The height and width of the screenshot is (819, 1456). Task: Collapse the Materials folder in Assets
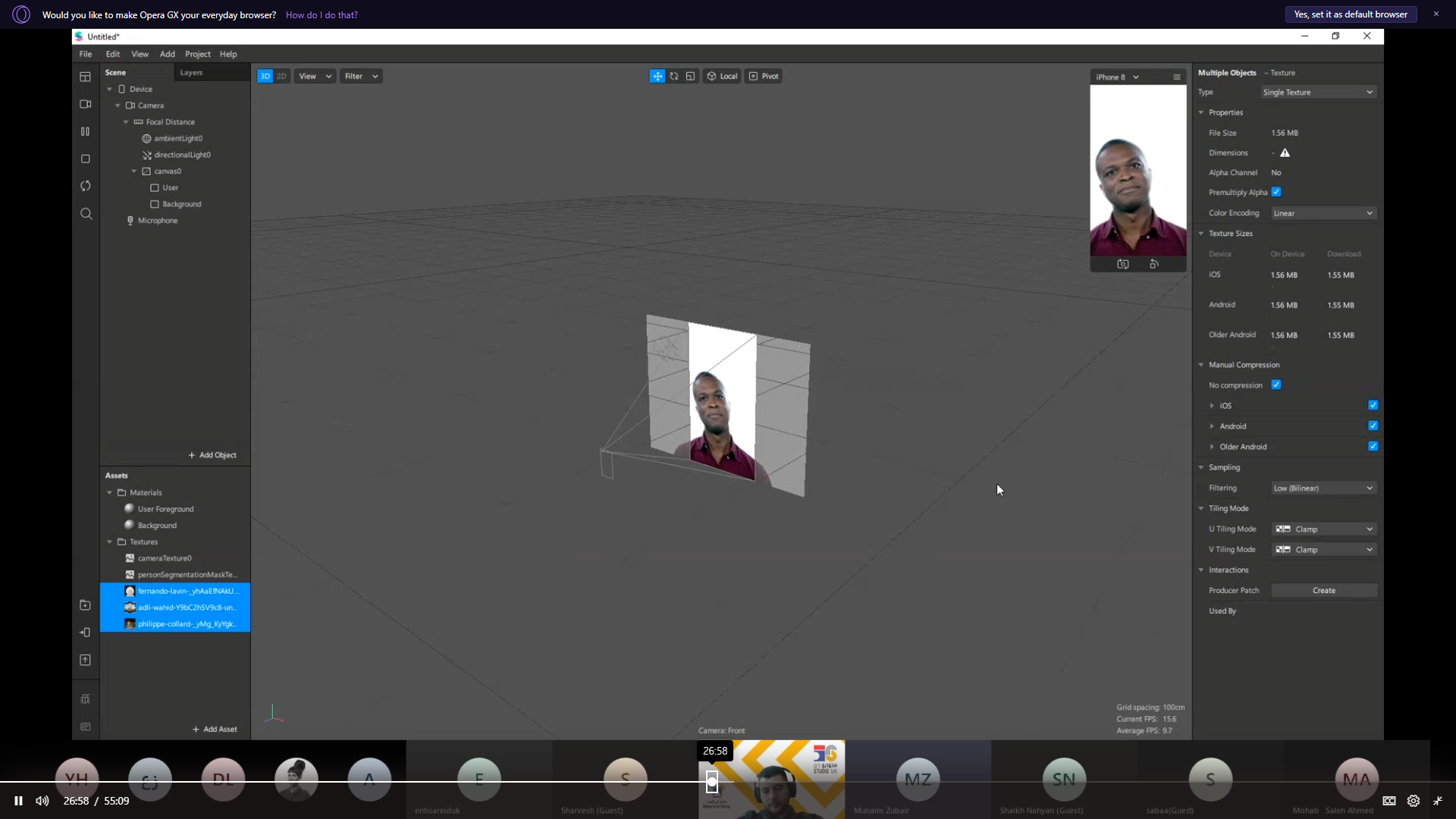point(109,493)
